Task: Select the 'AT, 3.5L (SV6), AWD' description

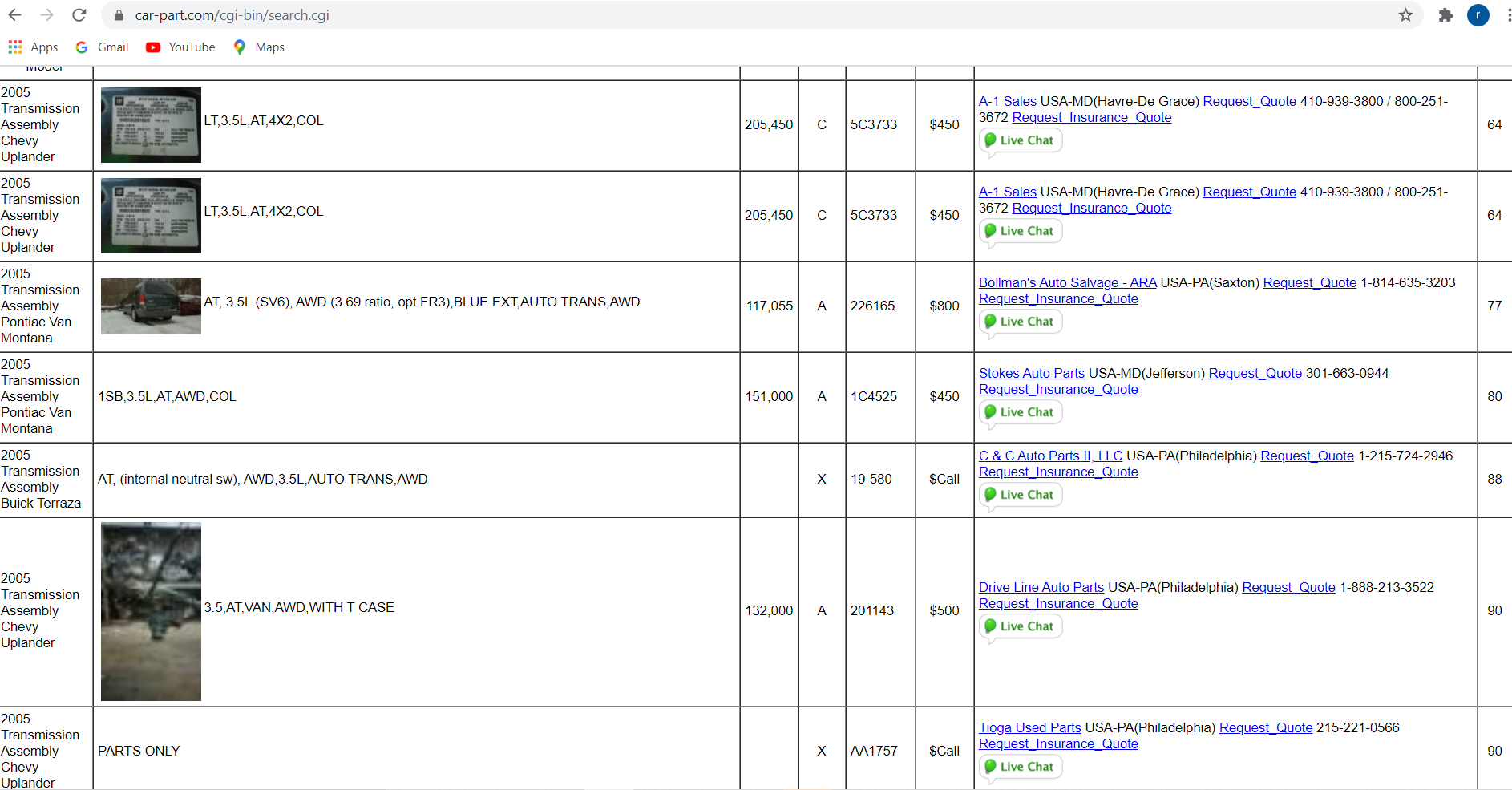Action: (422, 302)
